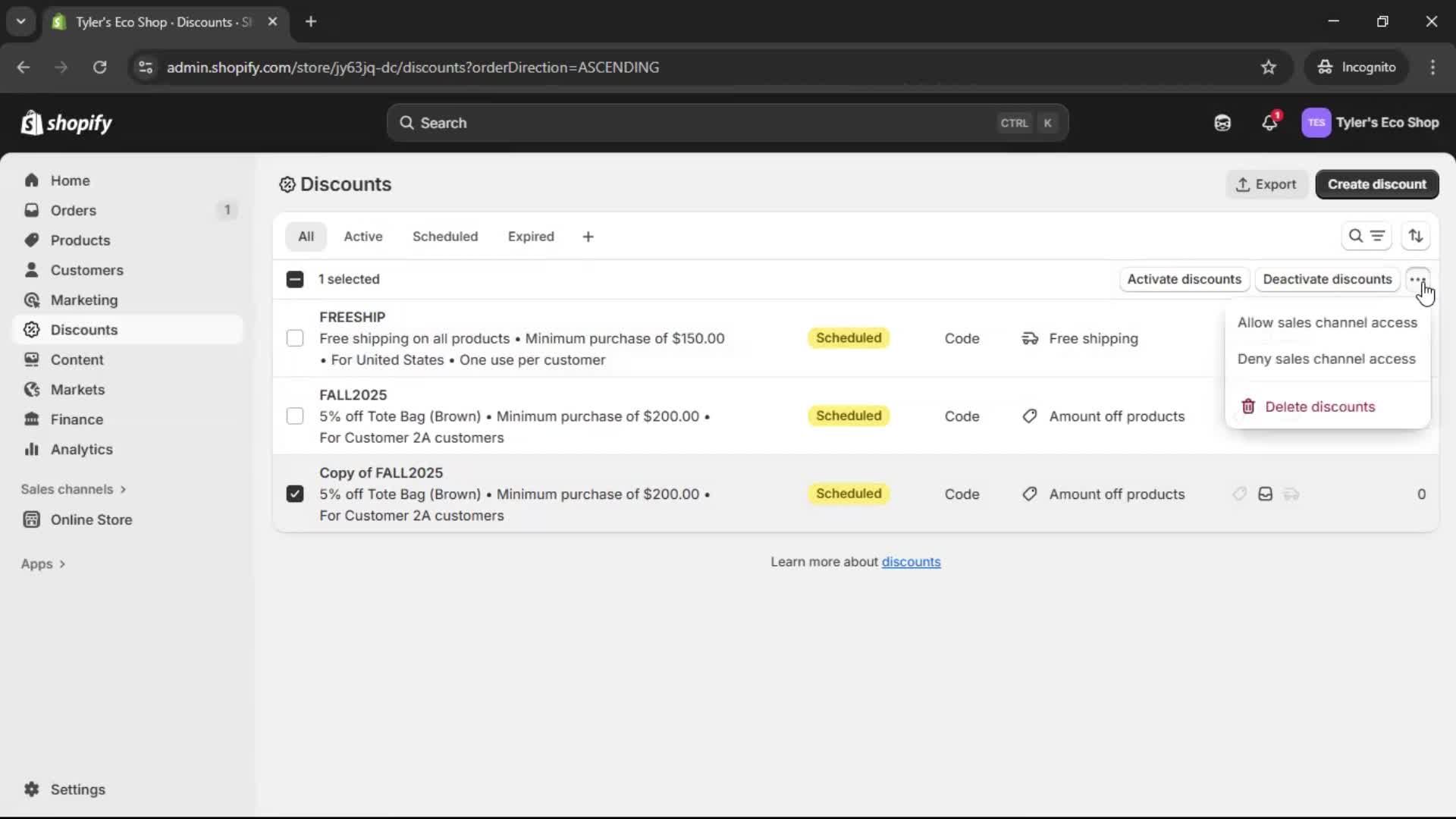Open the notifications bell

point(1270,122)
